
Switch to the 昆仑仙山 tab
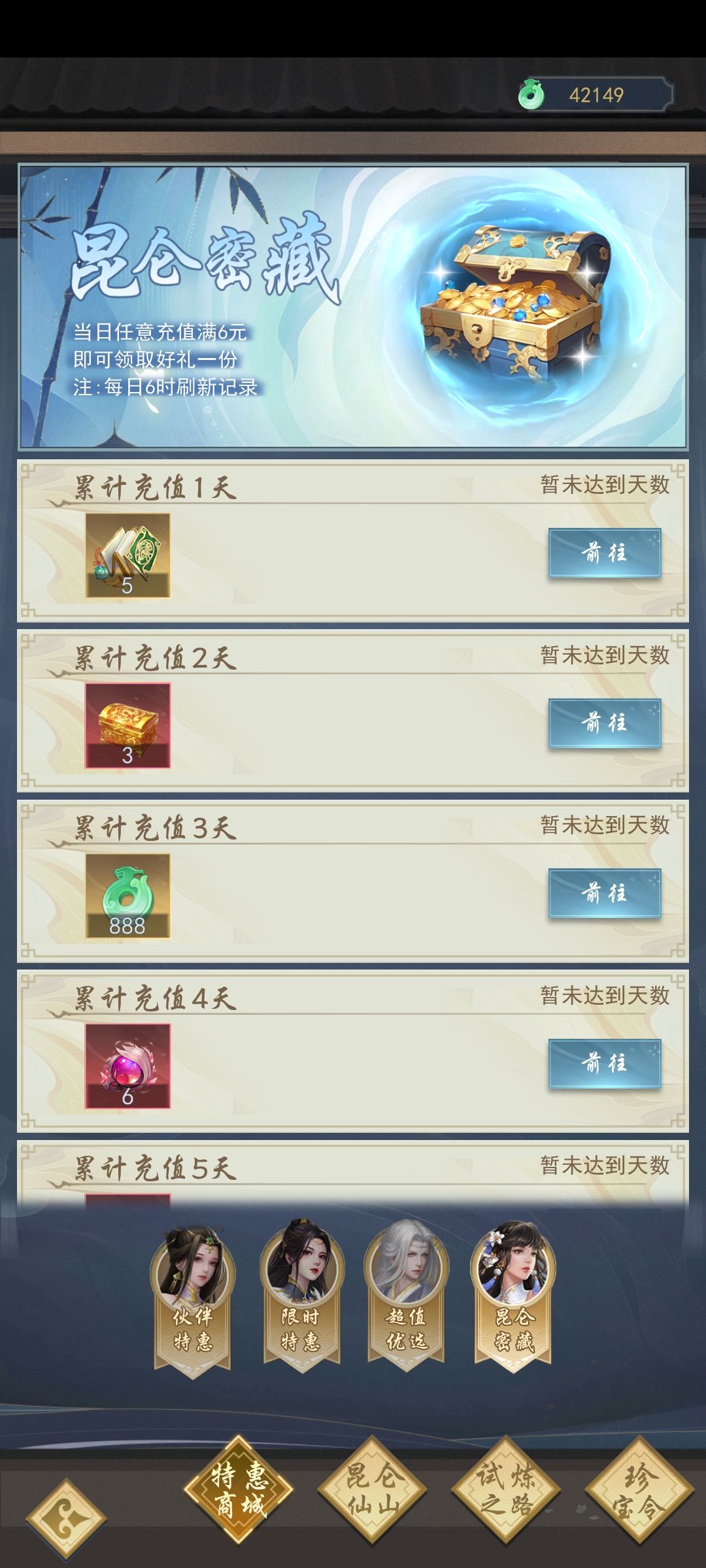pyautogui.click(x=372, y=1490)
